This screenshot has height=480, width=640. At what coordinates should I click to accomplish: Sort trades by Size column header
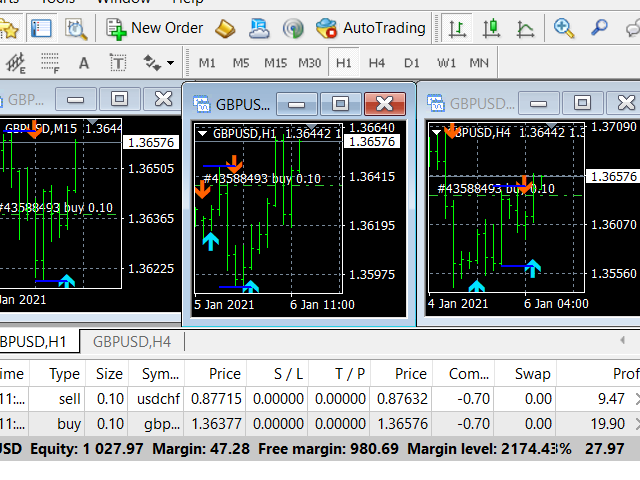click(x=107, y=373)
